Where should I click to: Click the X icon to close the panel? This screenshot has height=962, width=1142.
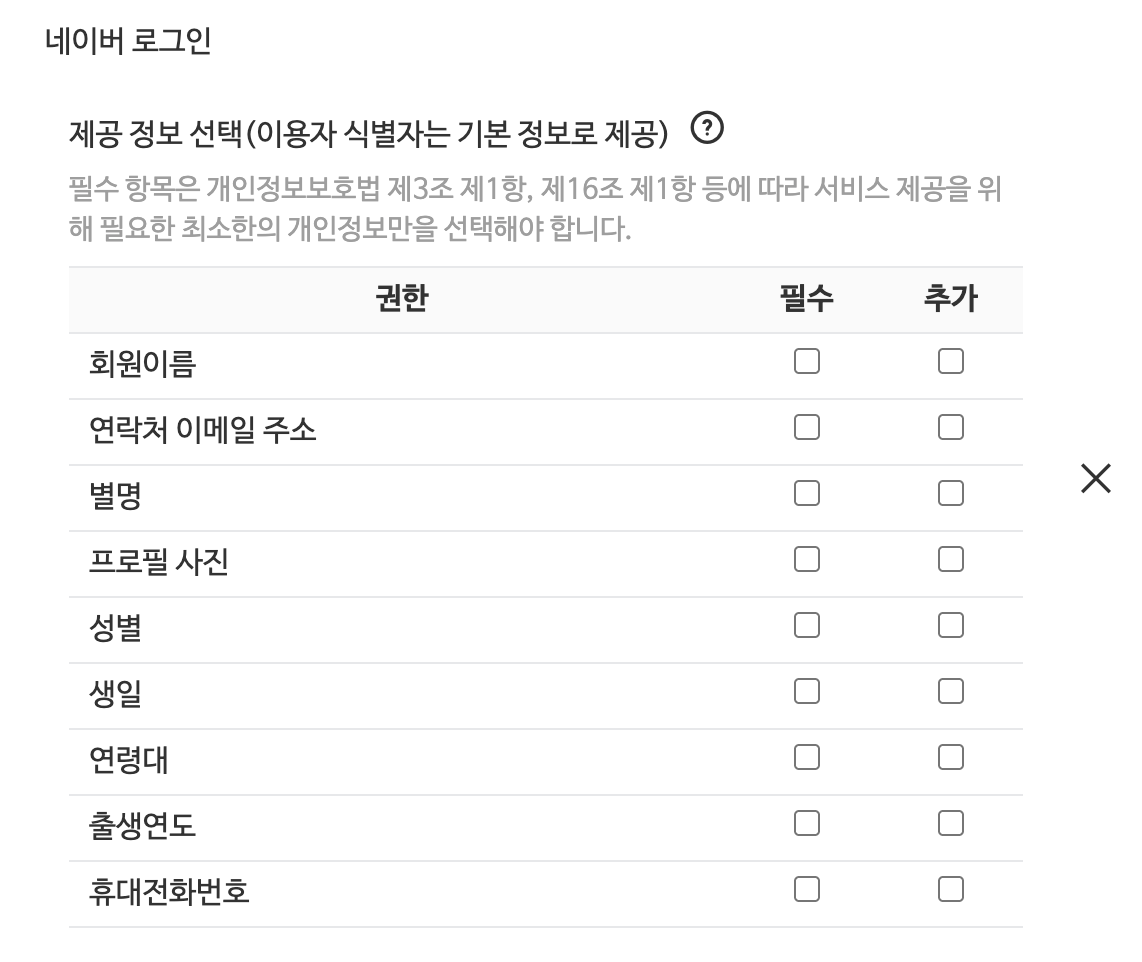click(1097, 479)
